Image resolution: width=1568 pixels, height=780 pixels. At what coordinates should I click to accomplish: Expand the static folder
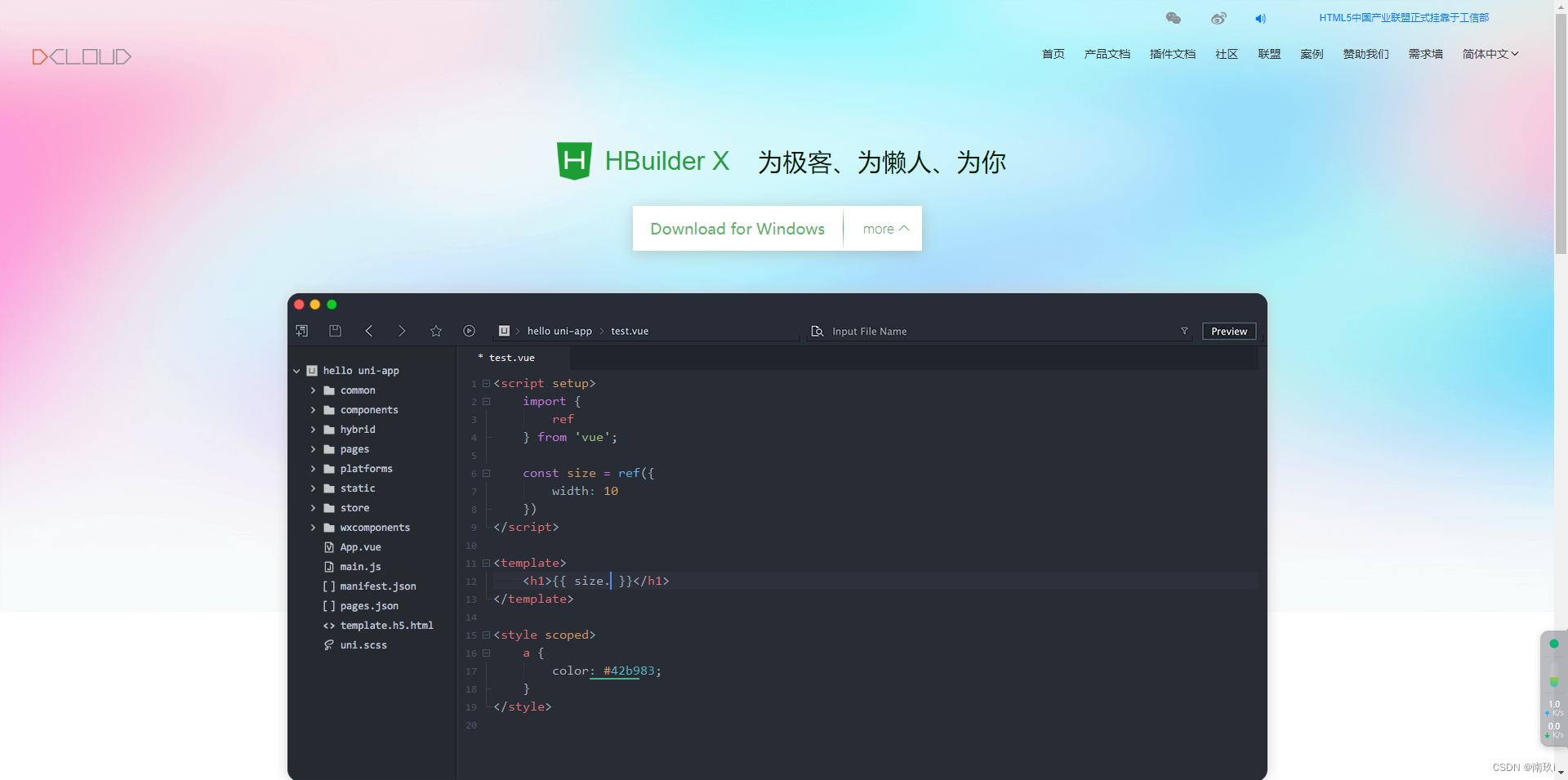(x=313, y=488)
